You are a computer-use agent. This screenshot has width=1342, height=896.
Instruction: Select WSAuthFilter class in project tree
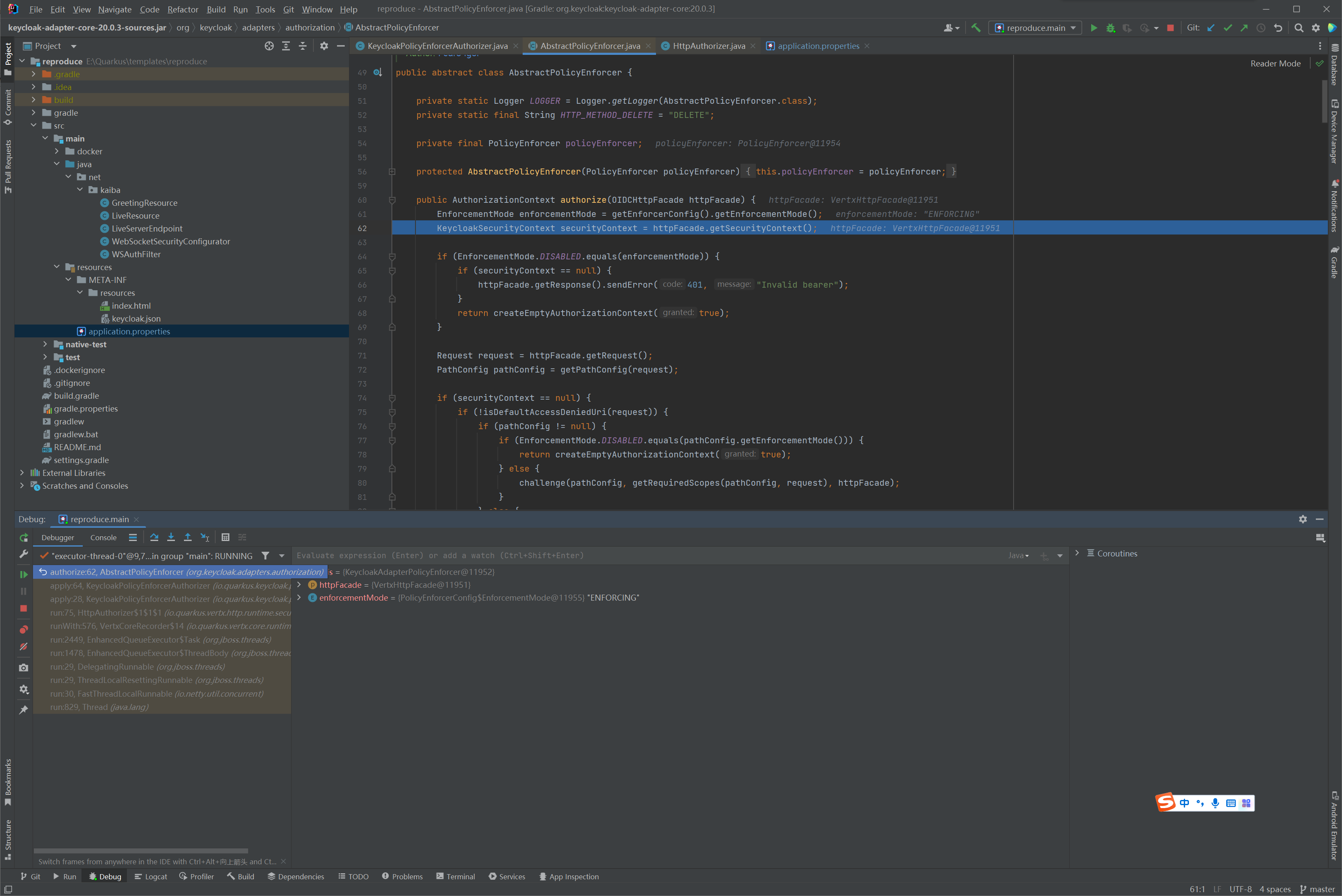pyautogui.click(x=135, y=254)
